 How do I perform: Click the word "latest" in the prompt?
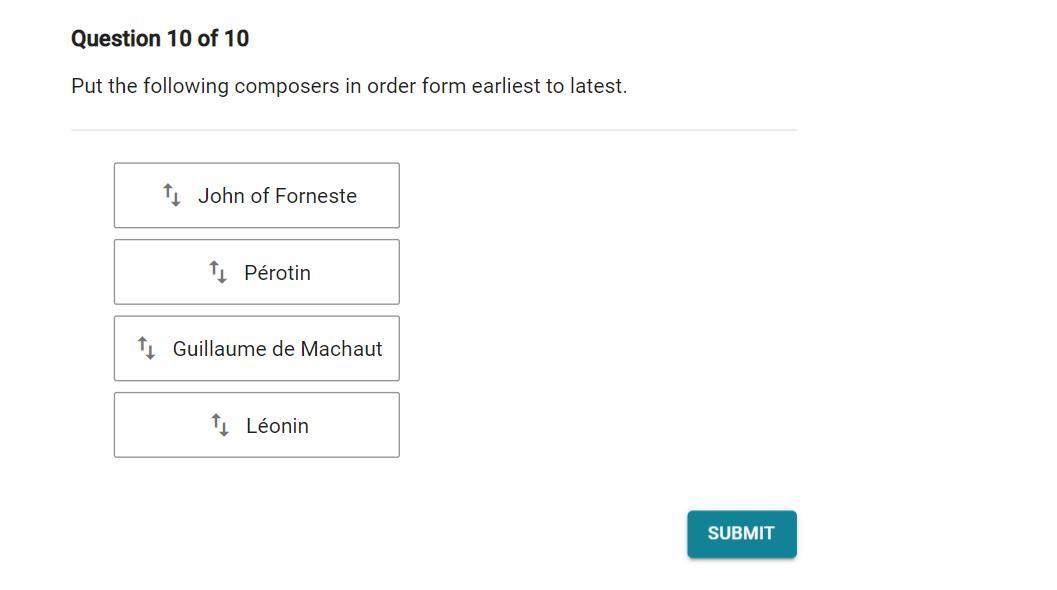point(596,86)
